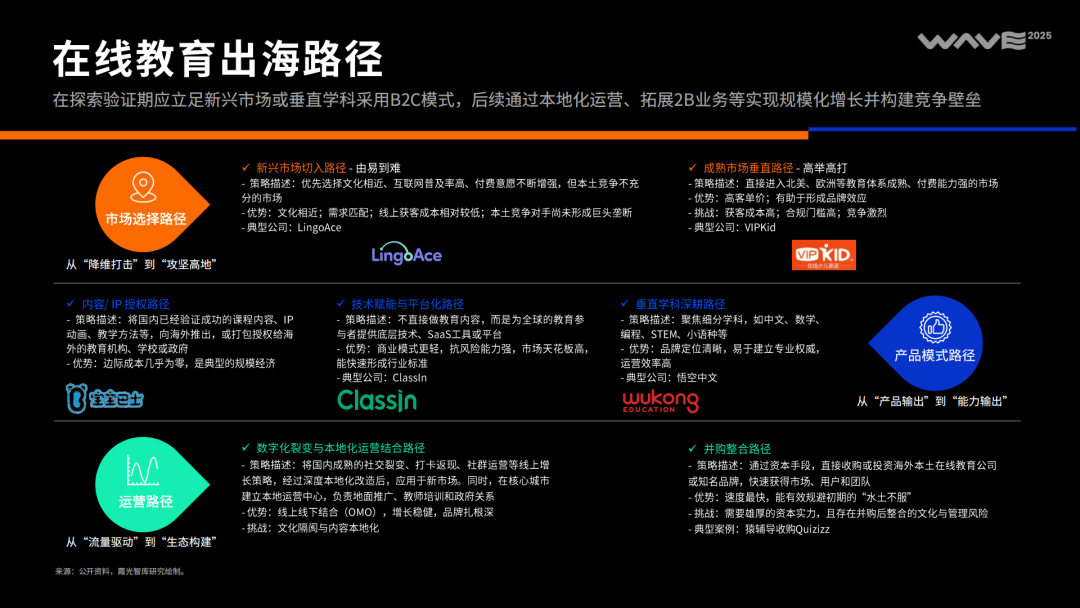Click the 典型公司 VIPKid text link
1080x608 pixels.
732,225
